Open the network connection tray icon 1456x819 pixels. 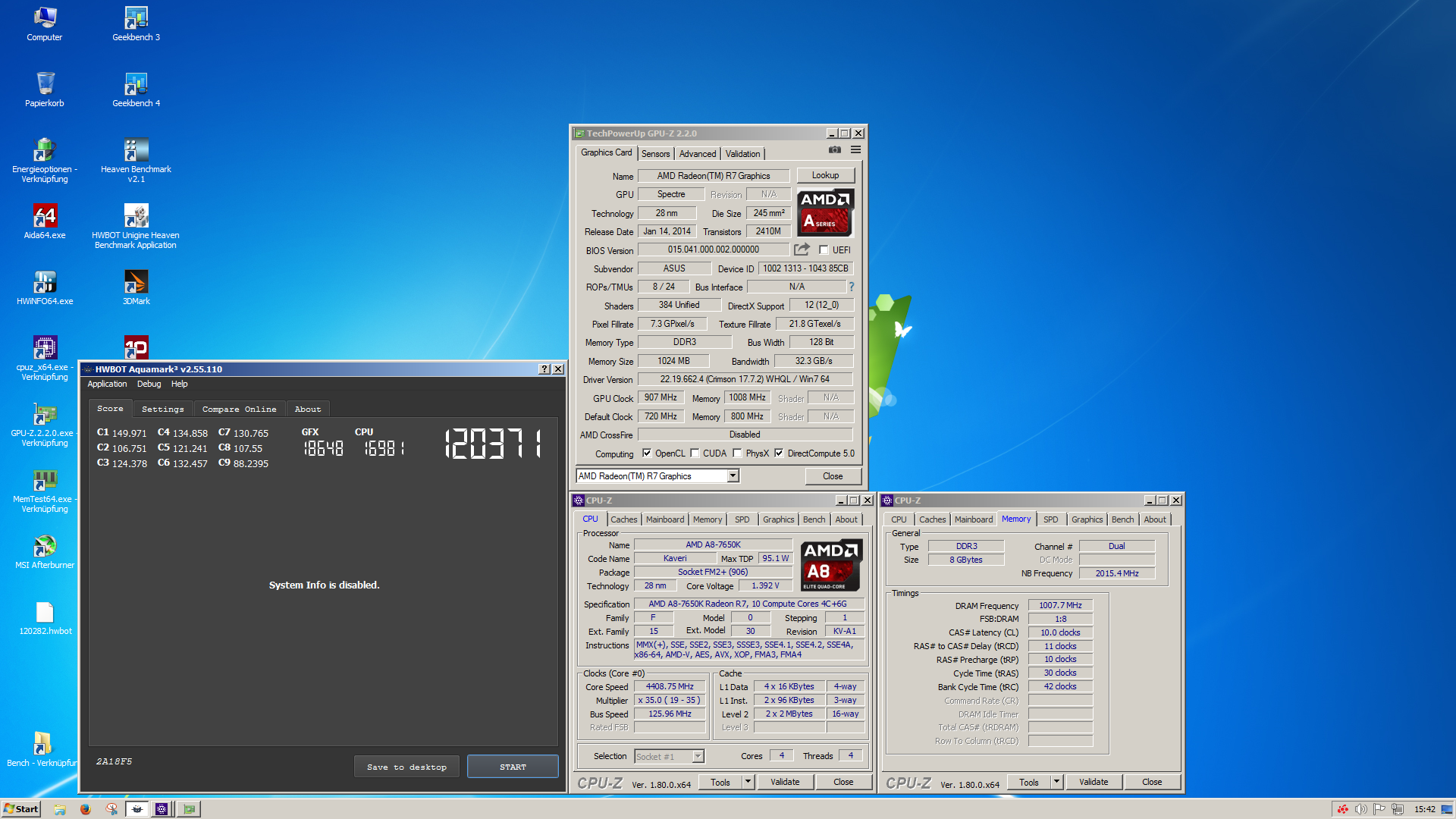click(1398, 809)
